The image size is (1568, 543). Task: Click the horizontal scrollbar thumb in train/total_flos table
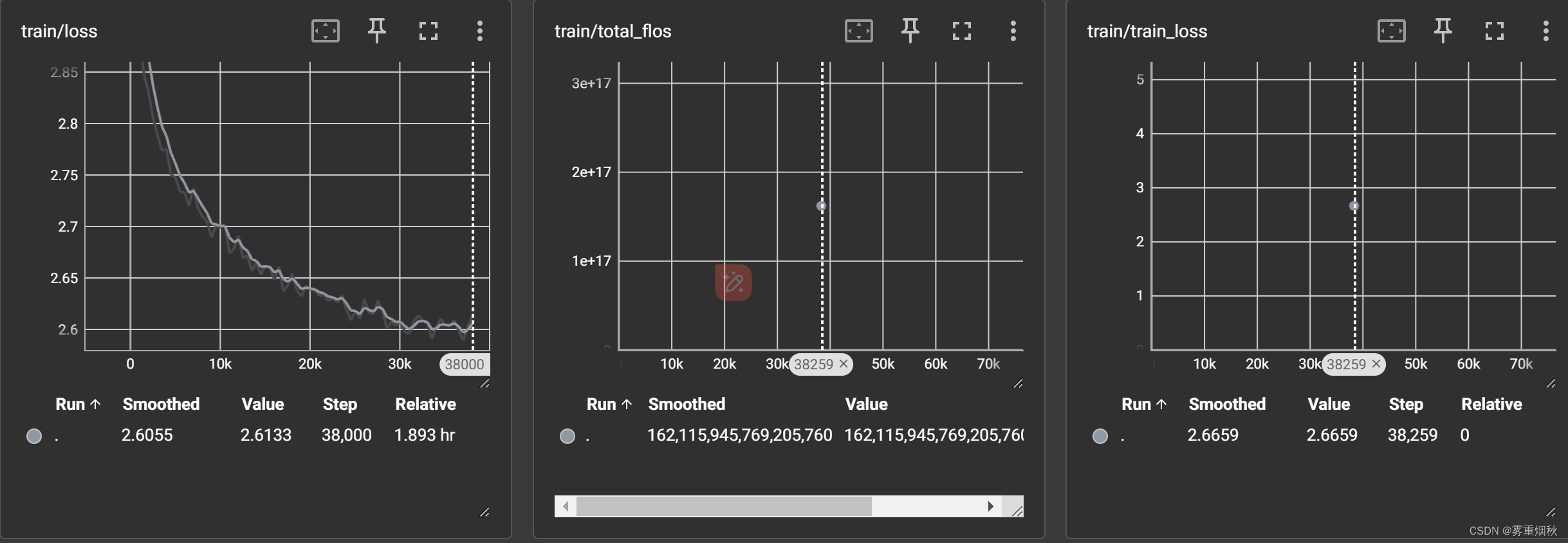click(724, 506)
